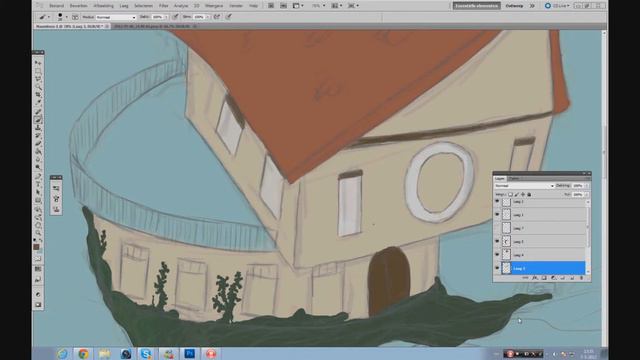
Task: Select the Lasso tool
Action: pos(38,79)
